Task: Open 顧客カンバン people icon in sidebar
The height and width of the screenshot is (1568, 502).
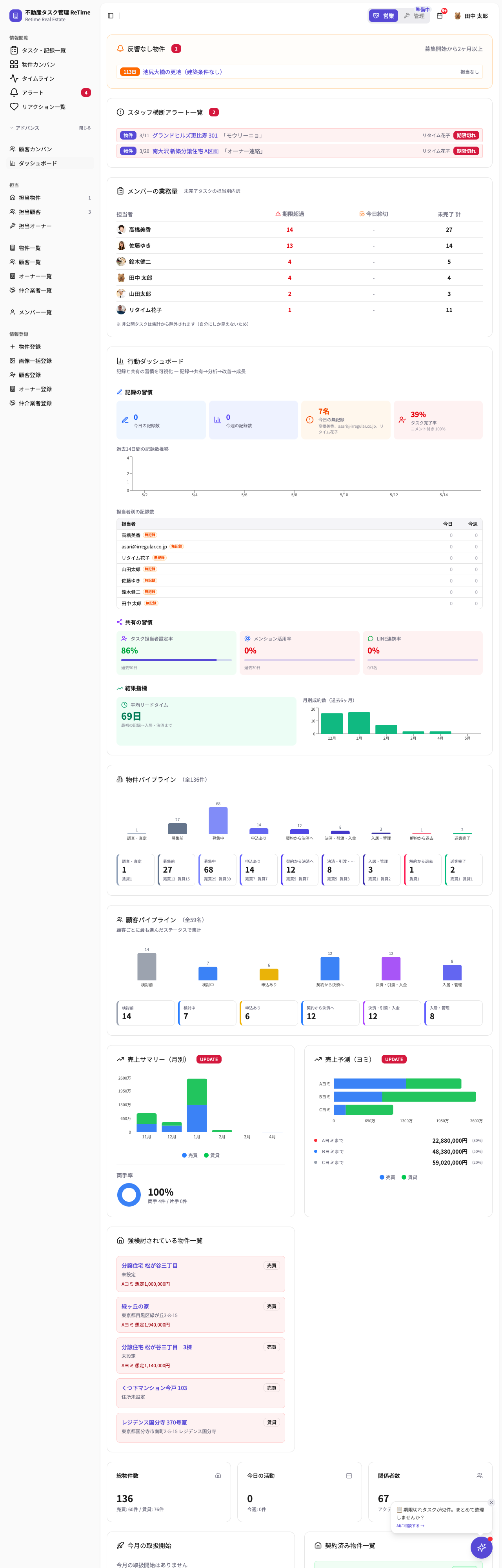Action: pos(12,149)
